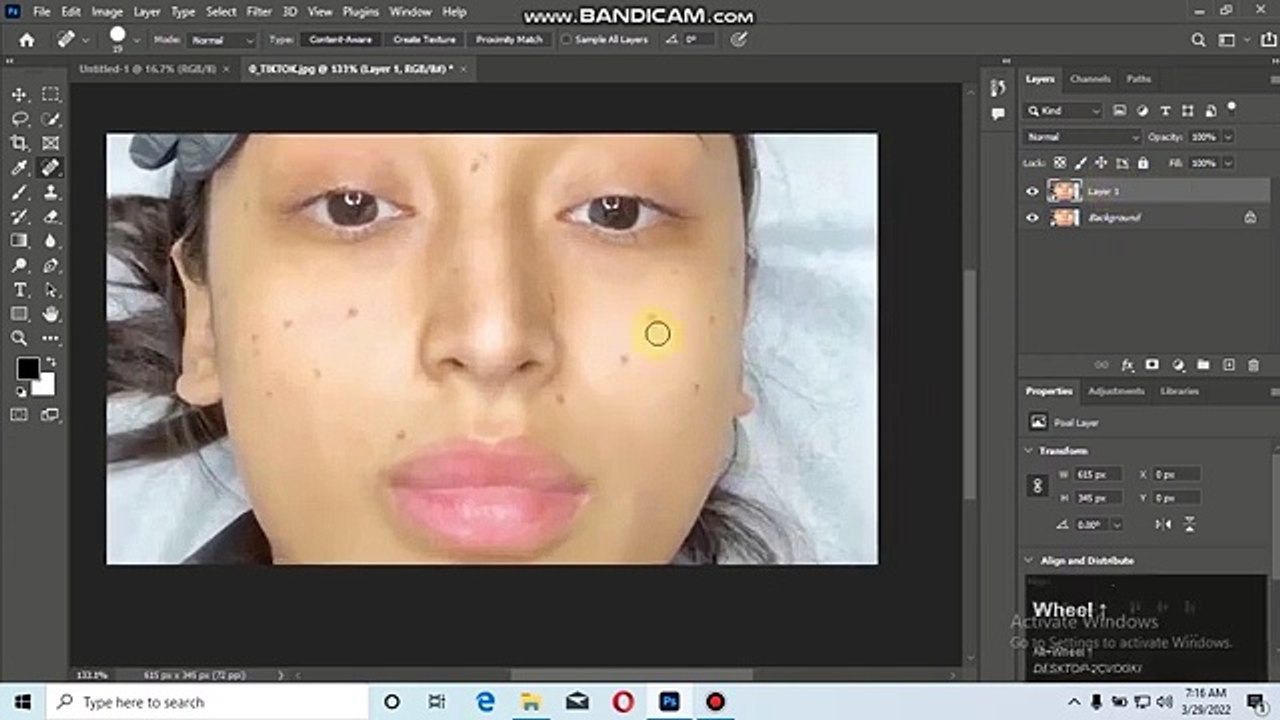Hide the Background layer eye icon
1280x720 pixels.
(x=1033, y=217)
